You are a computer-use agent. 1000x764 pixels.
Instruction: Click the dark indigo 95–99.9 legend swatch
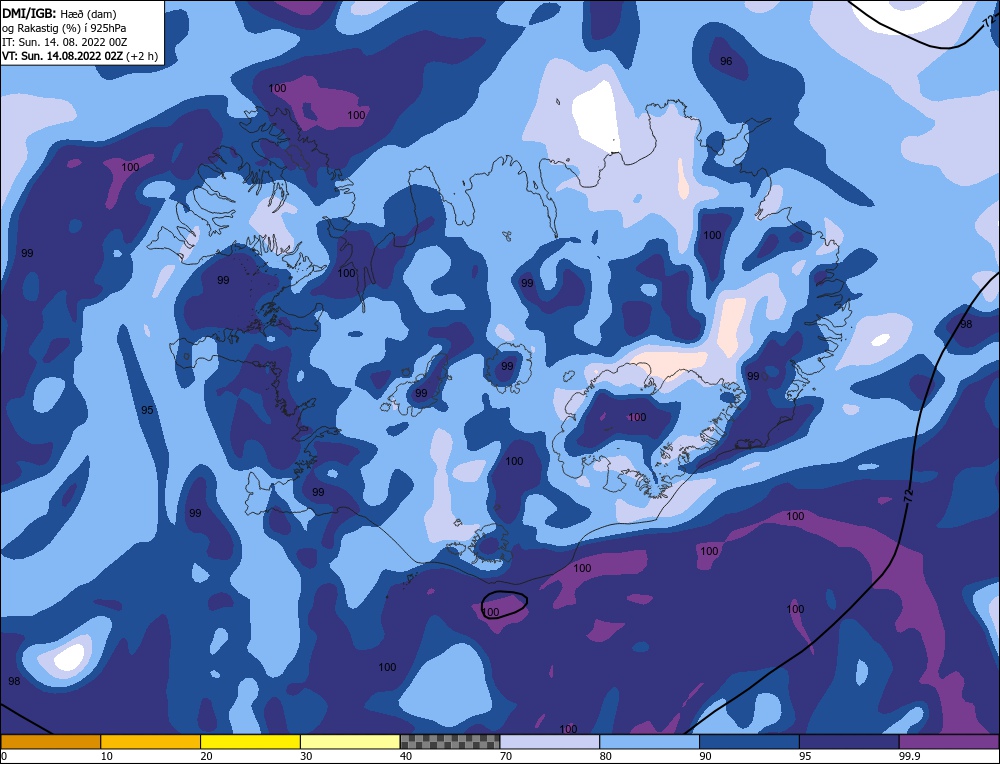[849, 742]
